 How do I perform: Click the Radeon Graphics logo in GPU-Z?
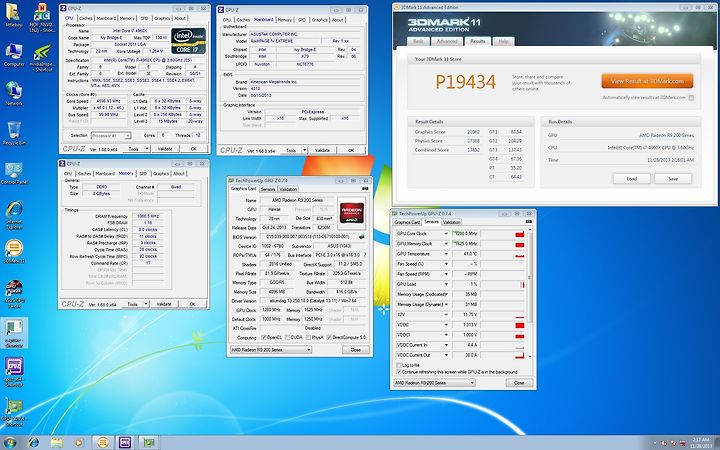pyautogui.click(x=352, y=213)
